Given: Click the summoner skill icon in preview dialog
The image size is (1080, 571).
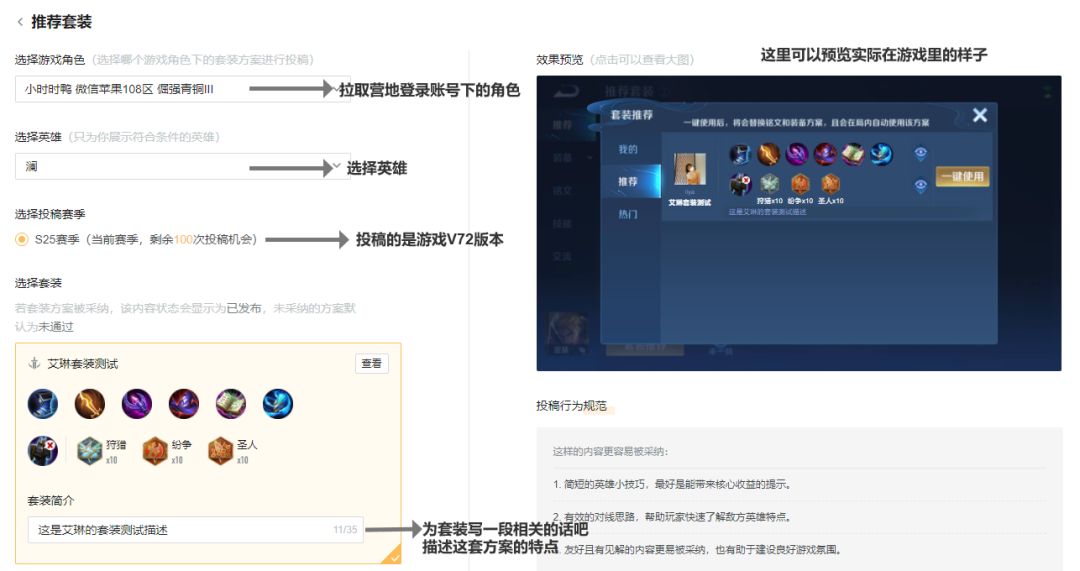Looking at the screenshot, I should pyautogui.click(x=740, y=184).
